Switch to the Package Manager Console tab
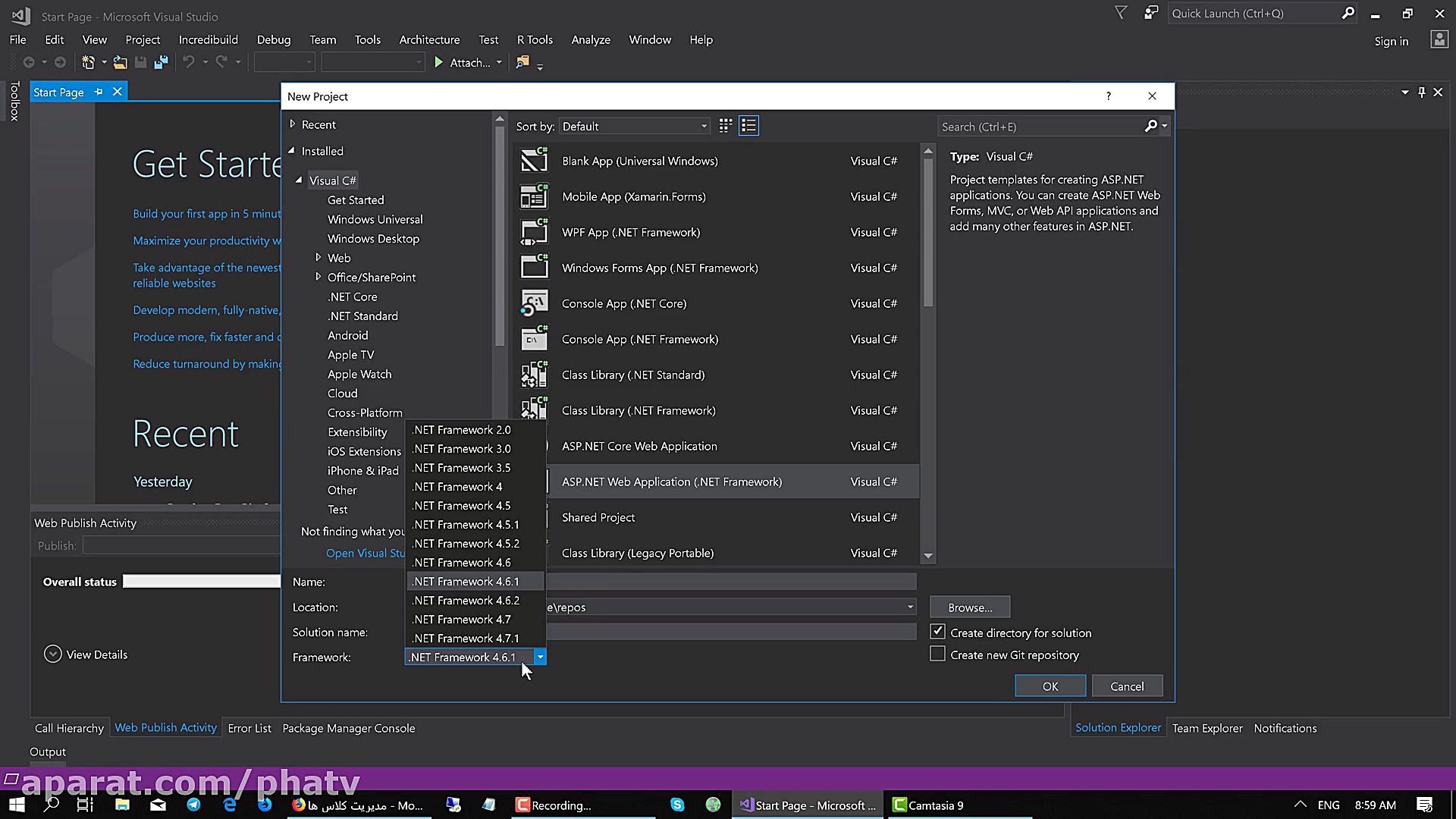Viewport: 1456px width, 819px height. tap(348, 728)
